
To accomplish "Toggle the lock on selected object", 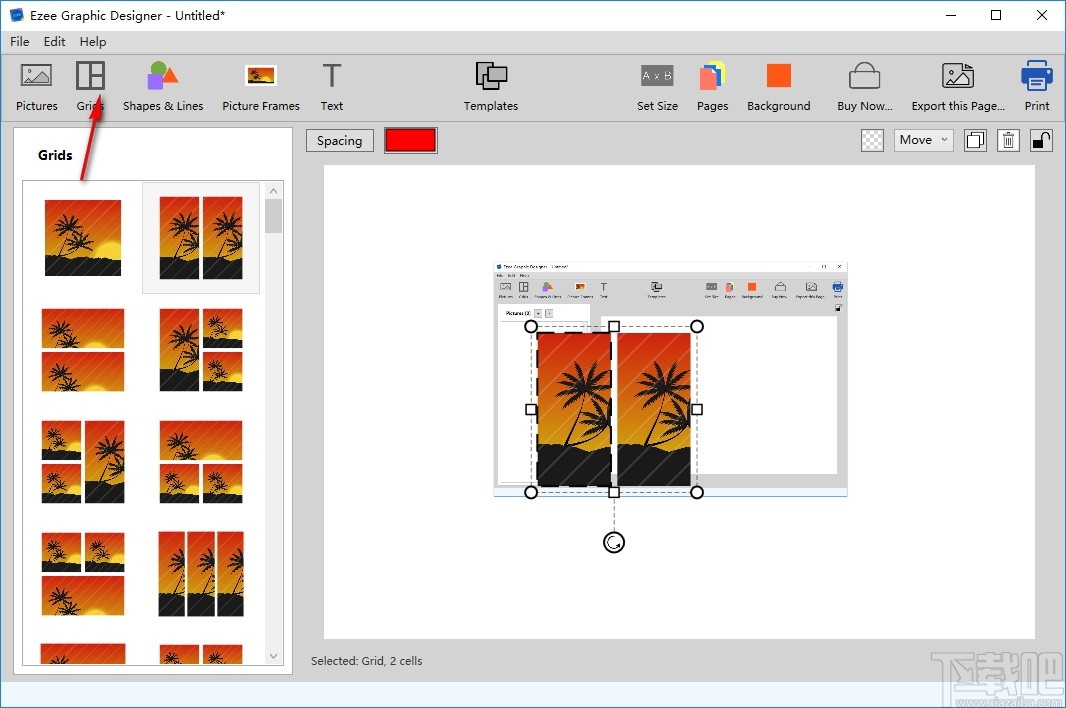I will (1042, 140).
